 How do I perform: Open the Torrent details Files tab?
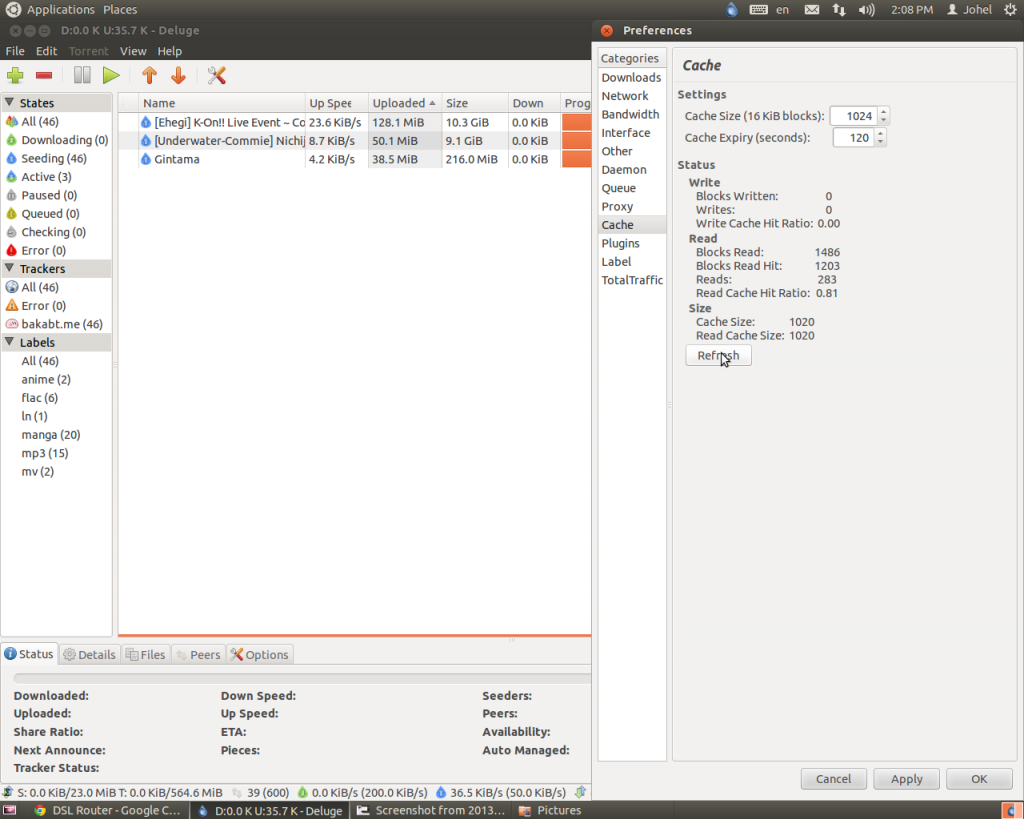point(146,655)
